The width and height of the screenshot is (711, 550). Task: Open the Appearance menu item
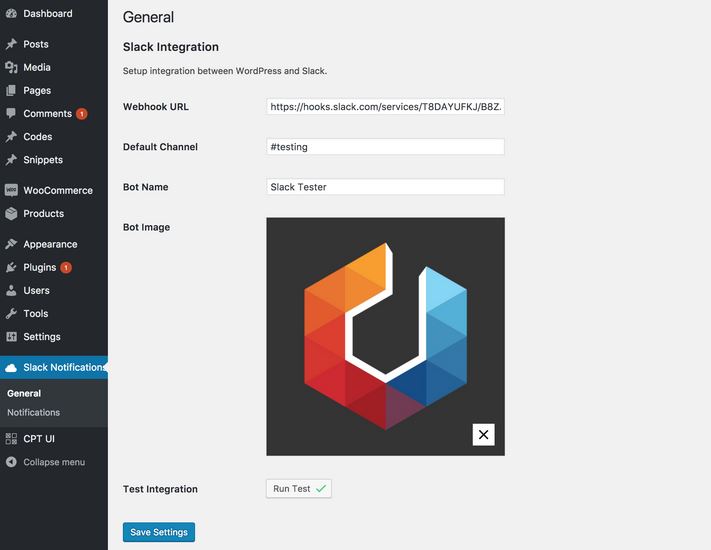tap(54, 244)
